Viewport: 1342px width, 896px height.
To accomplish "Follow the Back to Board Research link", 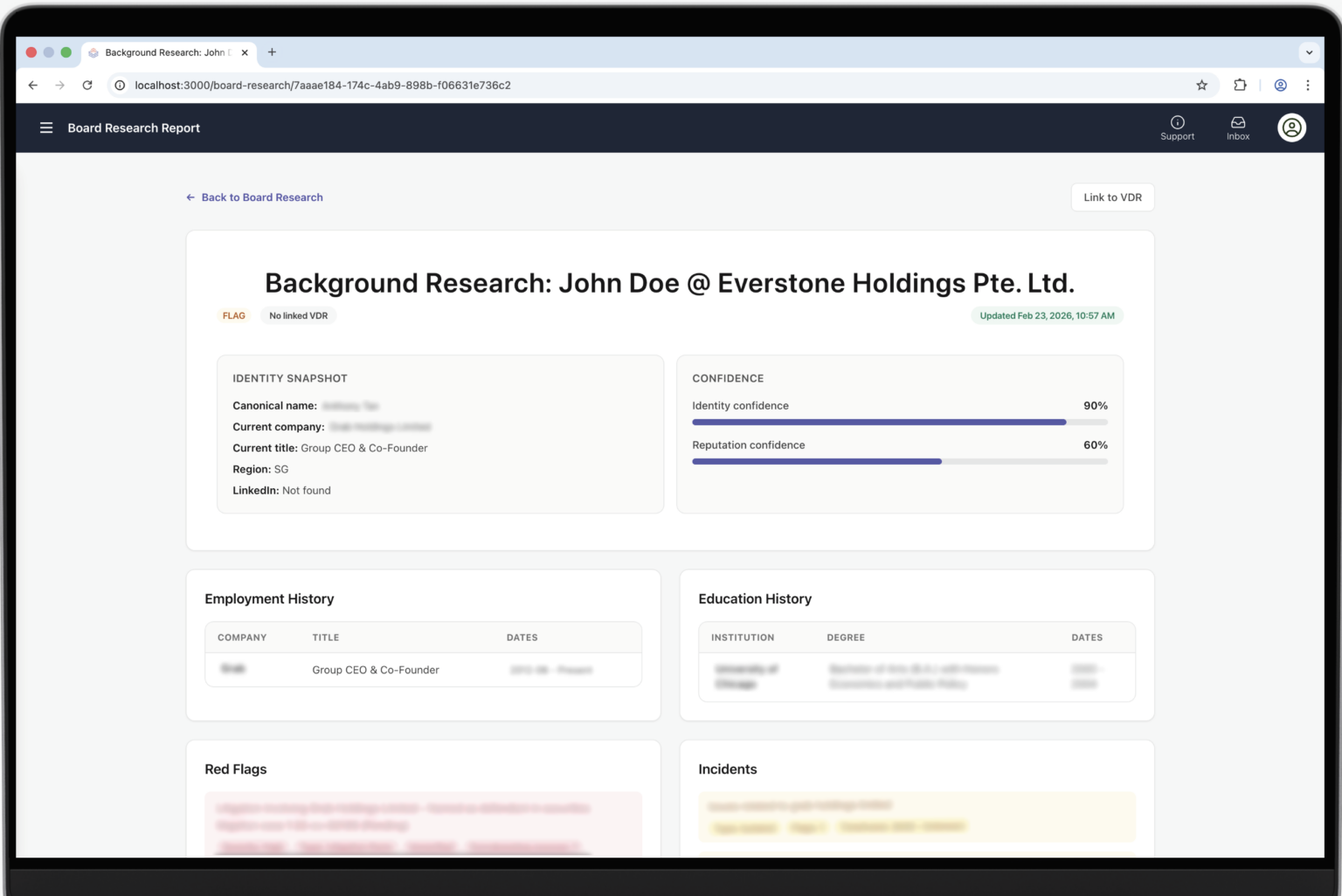I will 261,197.
